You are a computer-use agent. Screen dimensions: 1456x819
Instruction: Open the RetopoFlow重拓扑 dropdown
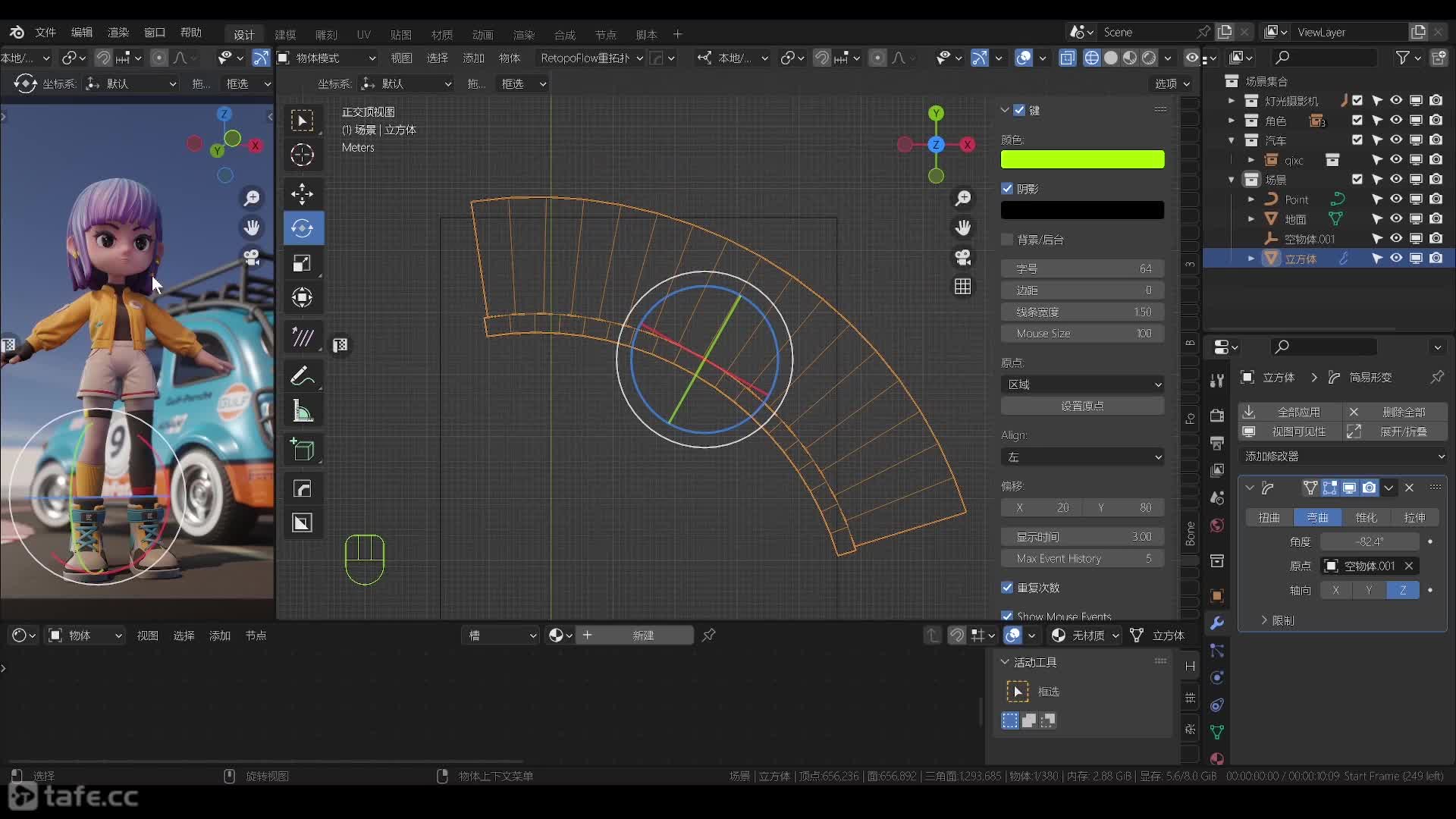(x=591, y=58)
